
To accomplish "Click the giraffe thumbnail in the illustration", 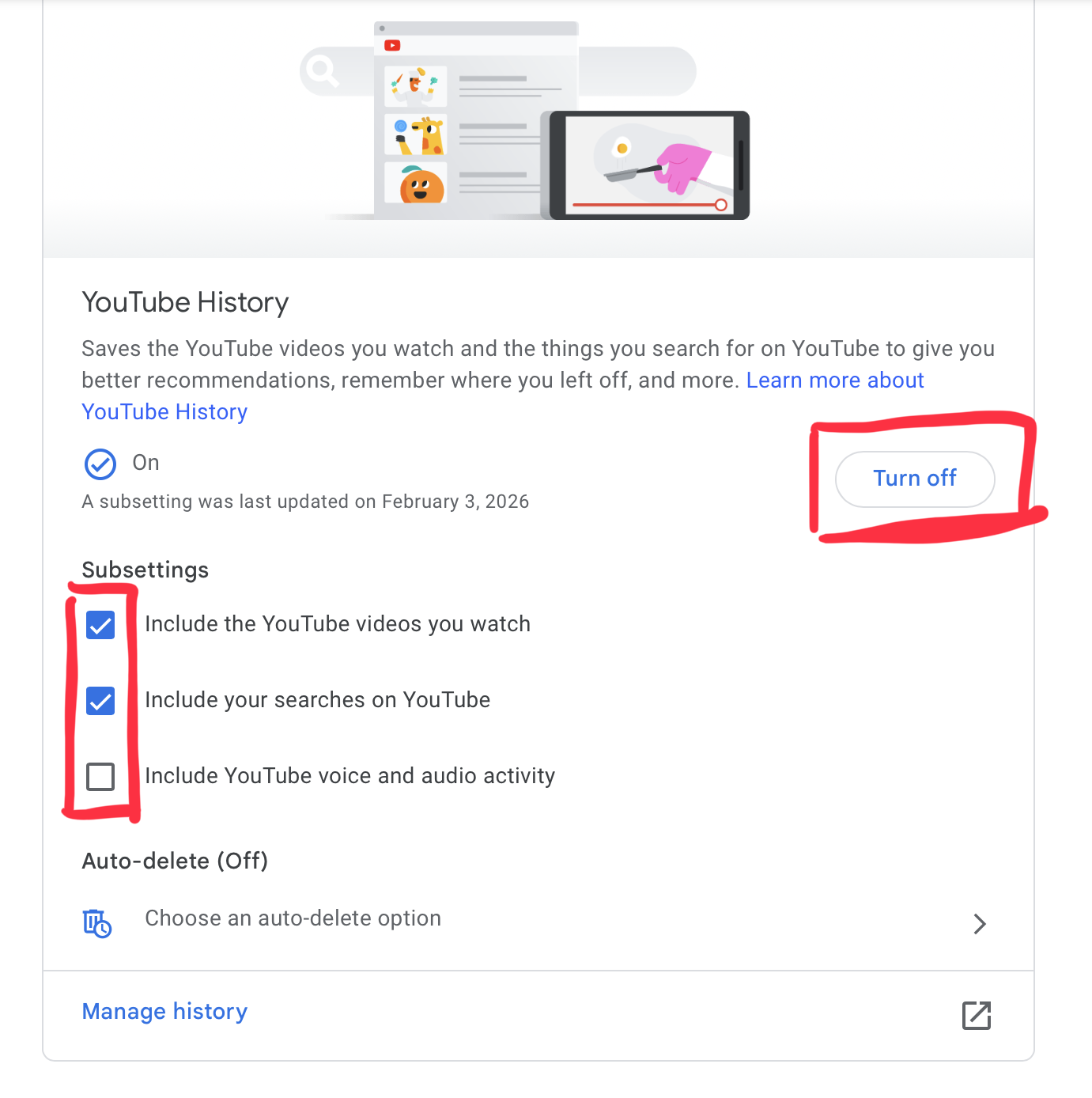I will tap(415, 135).
